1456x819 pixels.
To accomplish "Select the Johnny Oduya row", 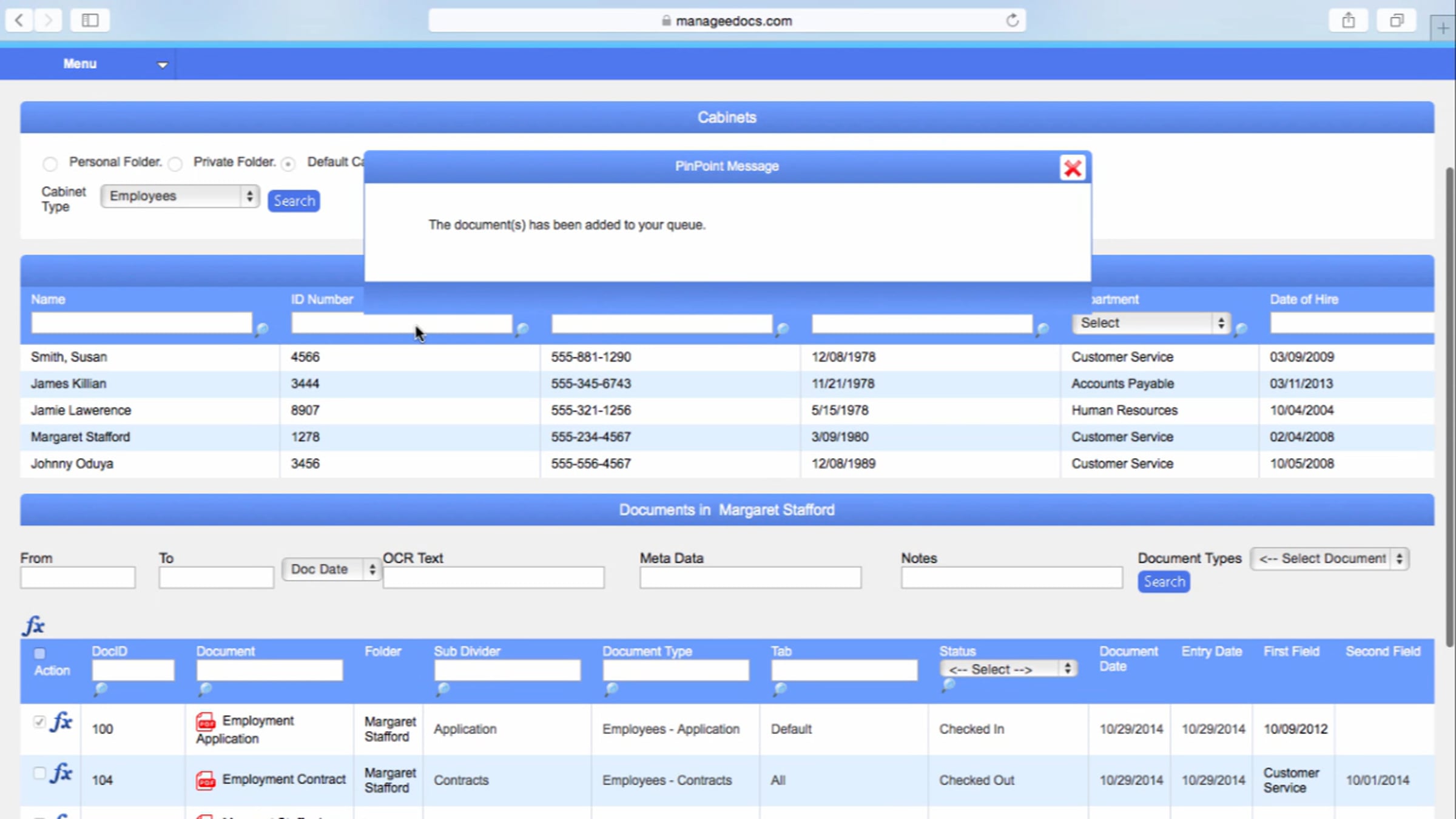I will [727, 464].
